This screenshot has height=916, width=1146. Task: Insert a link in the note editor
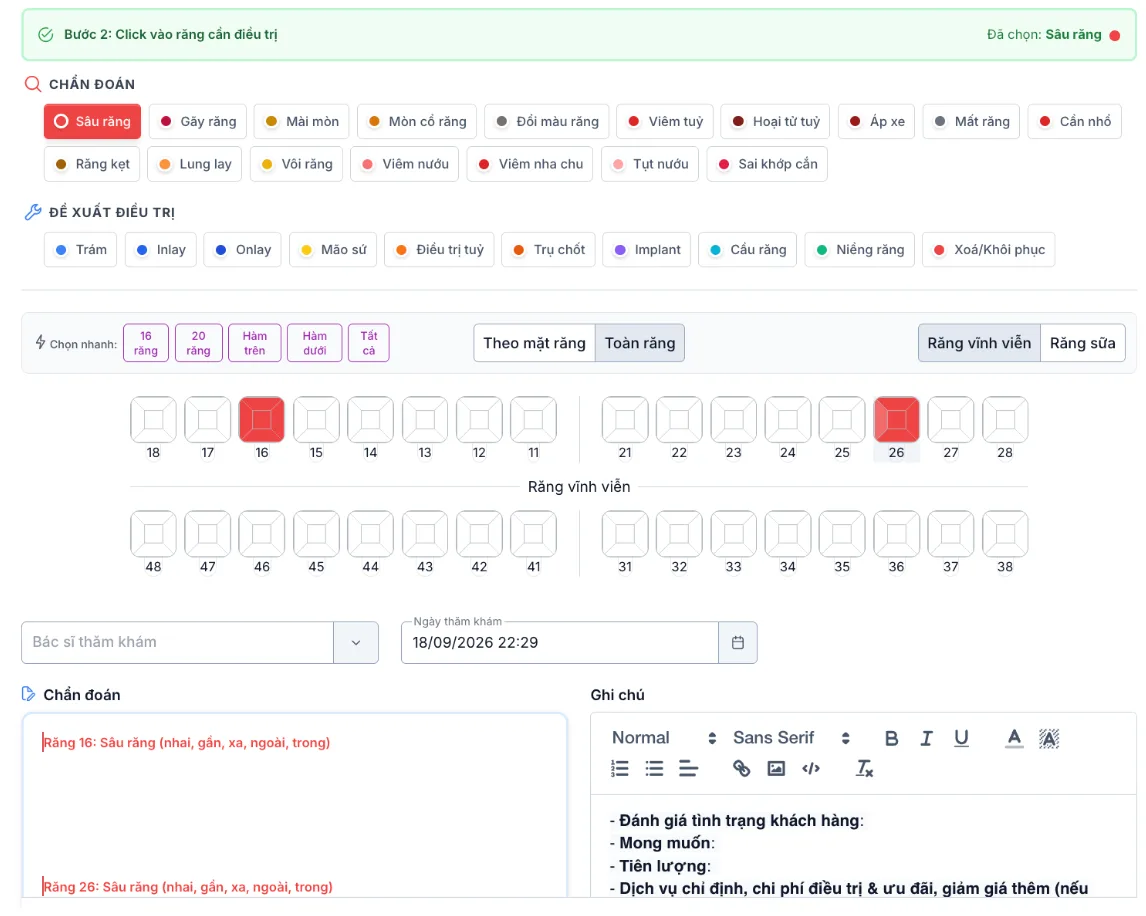click(x=741, y=768)
